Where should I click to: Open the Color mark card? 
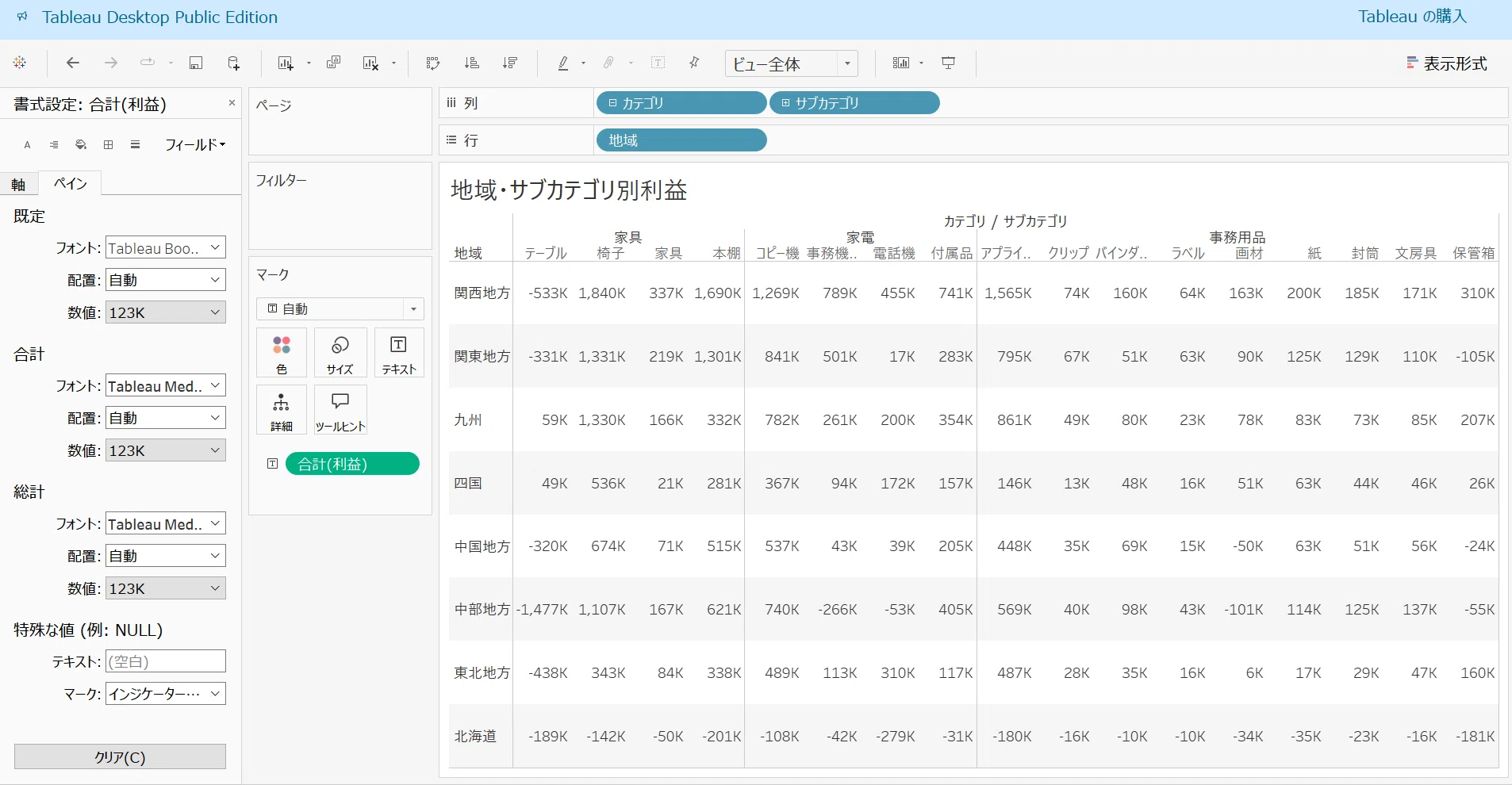pyautogui.click(x=282, y=353)
